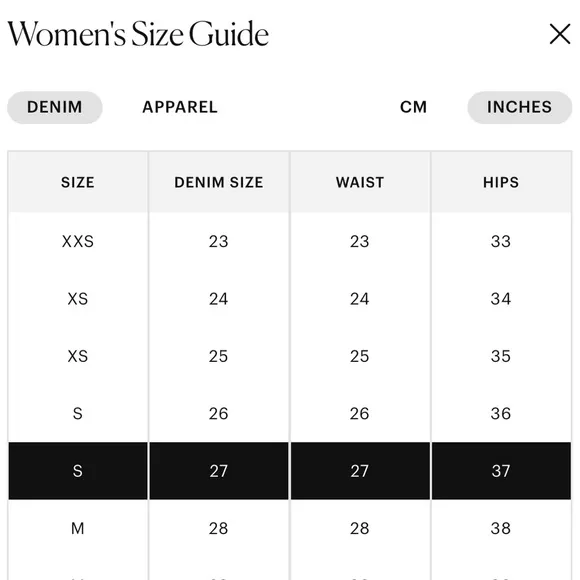Click the WAIST column header

[x=360, y=182]
